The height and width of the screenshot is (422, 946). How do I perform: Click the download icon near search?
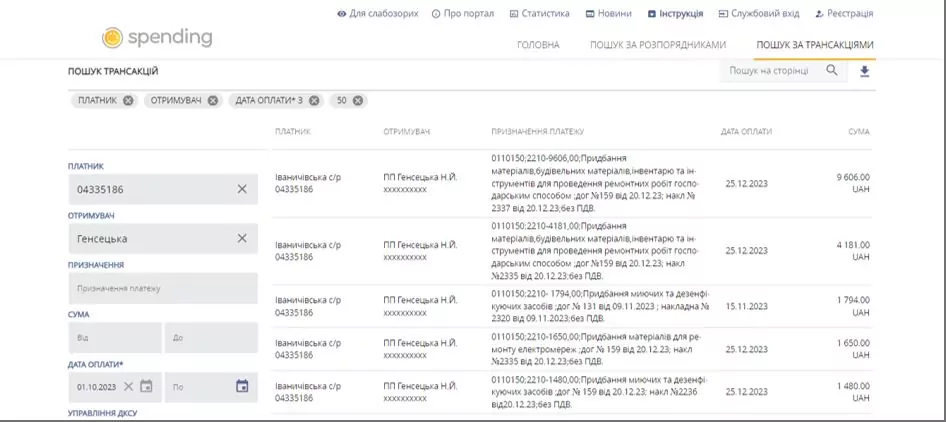pyautogui.click(x=865, y=71)
